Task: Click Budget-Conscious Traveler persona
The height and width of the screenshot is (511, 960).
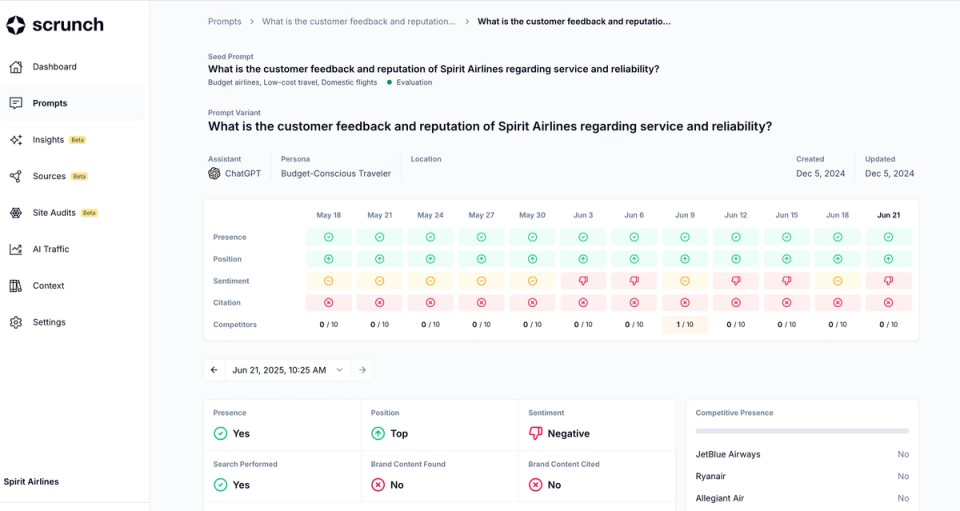Action: point(336,174)
